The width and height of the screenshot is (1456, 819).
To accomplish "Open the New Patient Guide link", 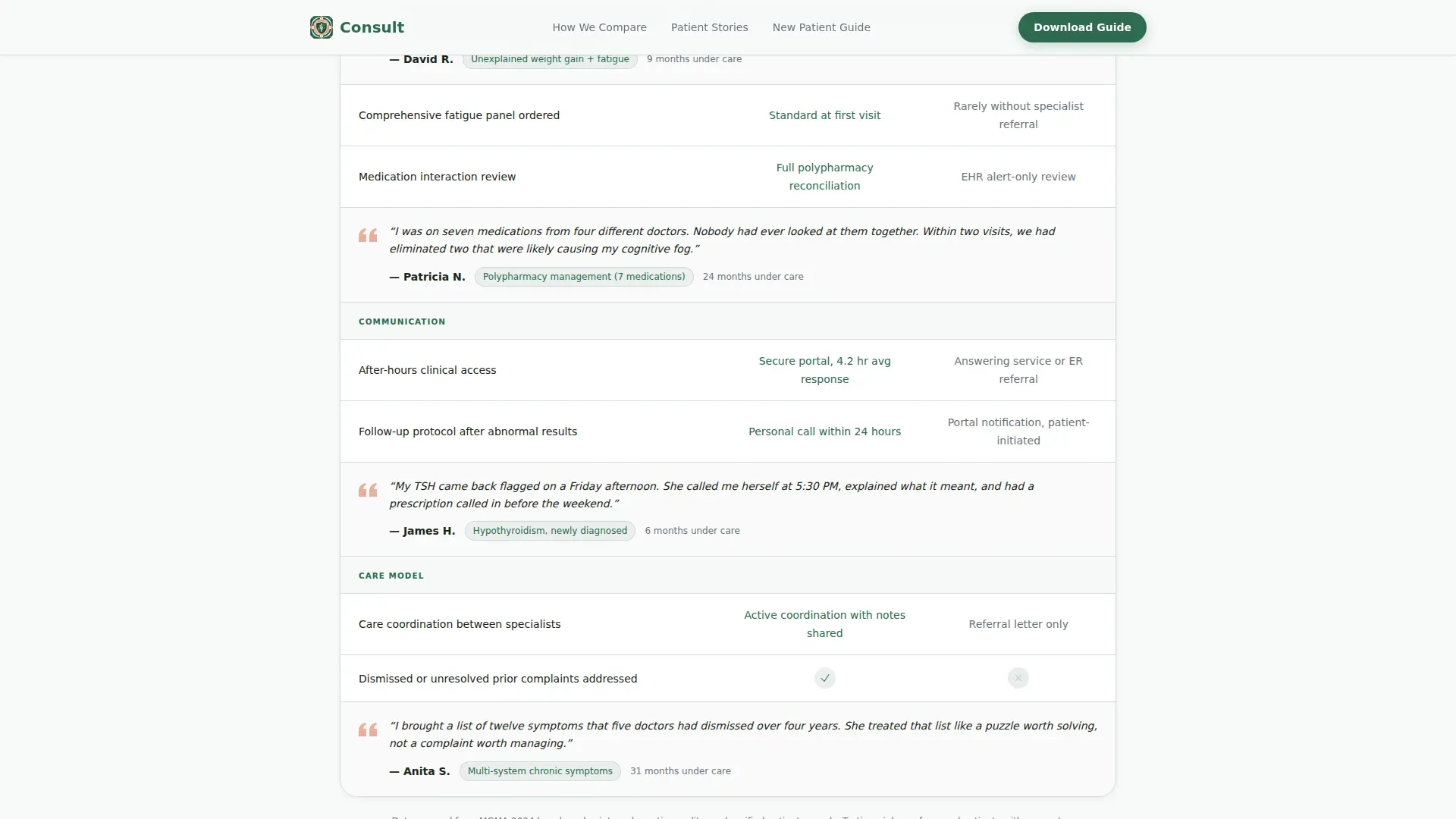I will (x=821, y=27).
